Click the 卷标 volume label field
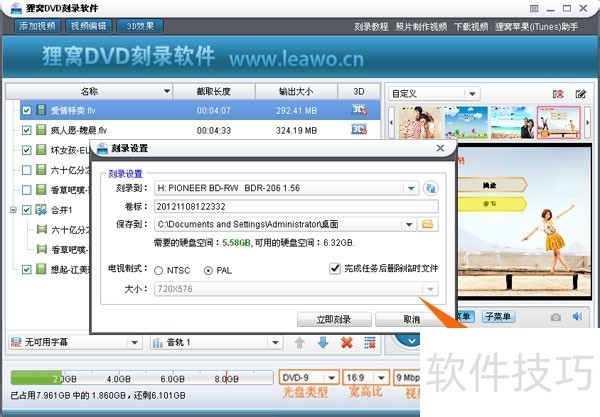Viewport: 600px width, 417px height. (296, 207)
